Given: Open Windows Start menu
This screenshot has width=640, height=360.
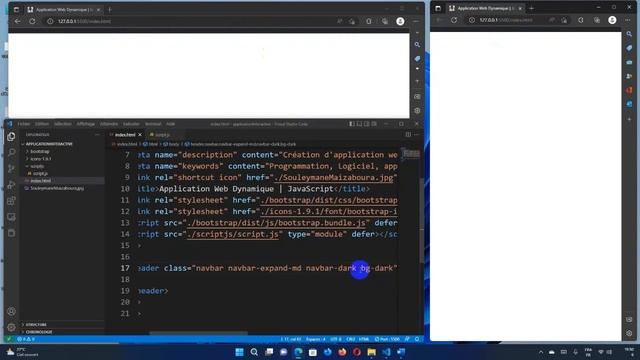Looking at the screenshot, I should coord(239,352).
